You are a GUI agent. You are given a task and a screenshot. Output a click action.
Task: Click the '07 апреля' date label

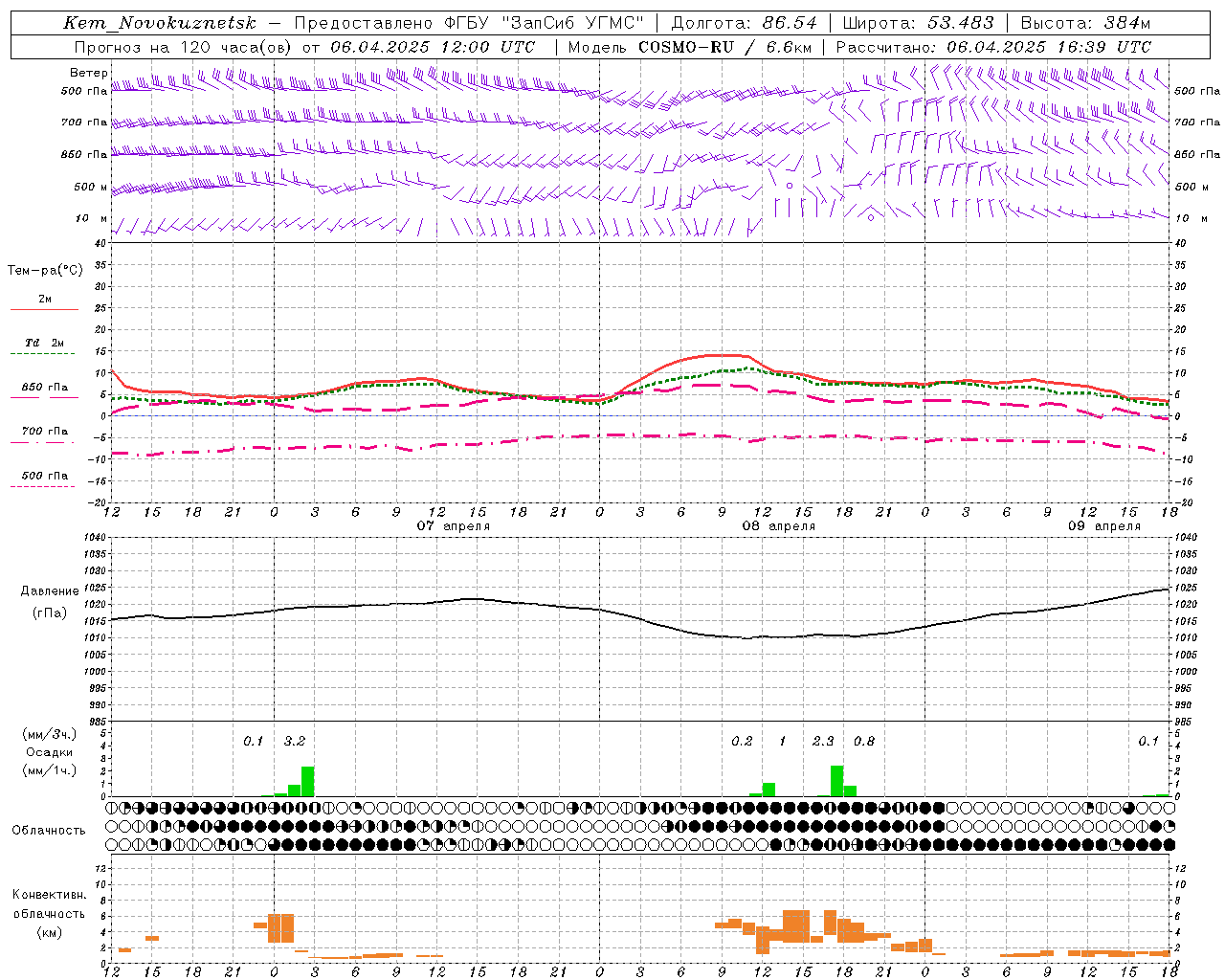453,525
